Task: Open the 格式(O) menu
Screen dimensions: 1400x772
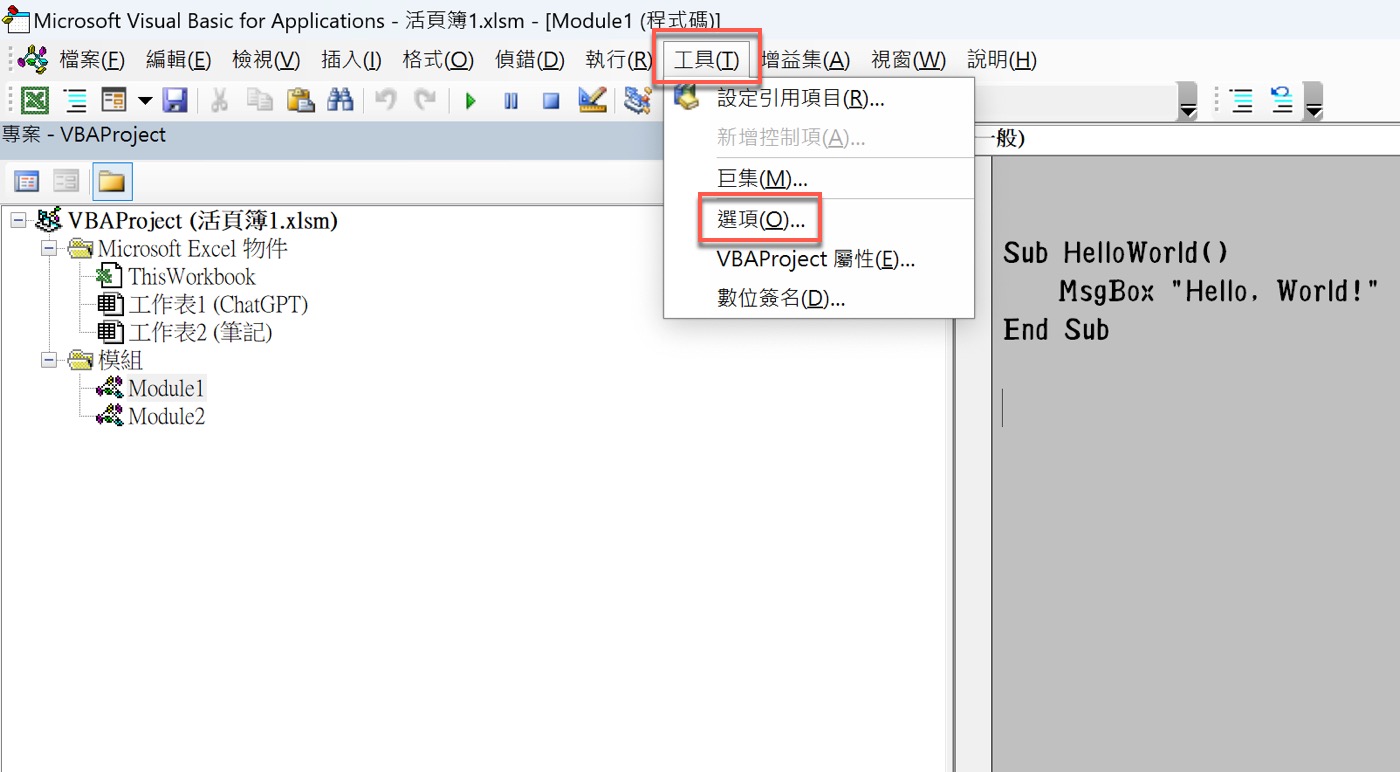Action: click(x=438, y=60)
